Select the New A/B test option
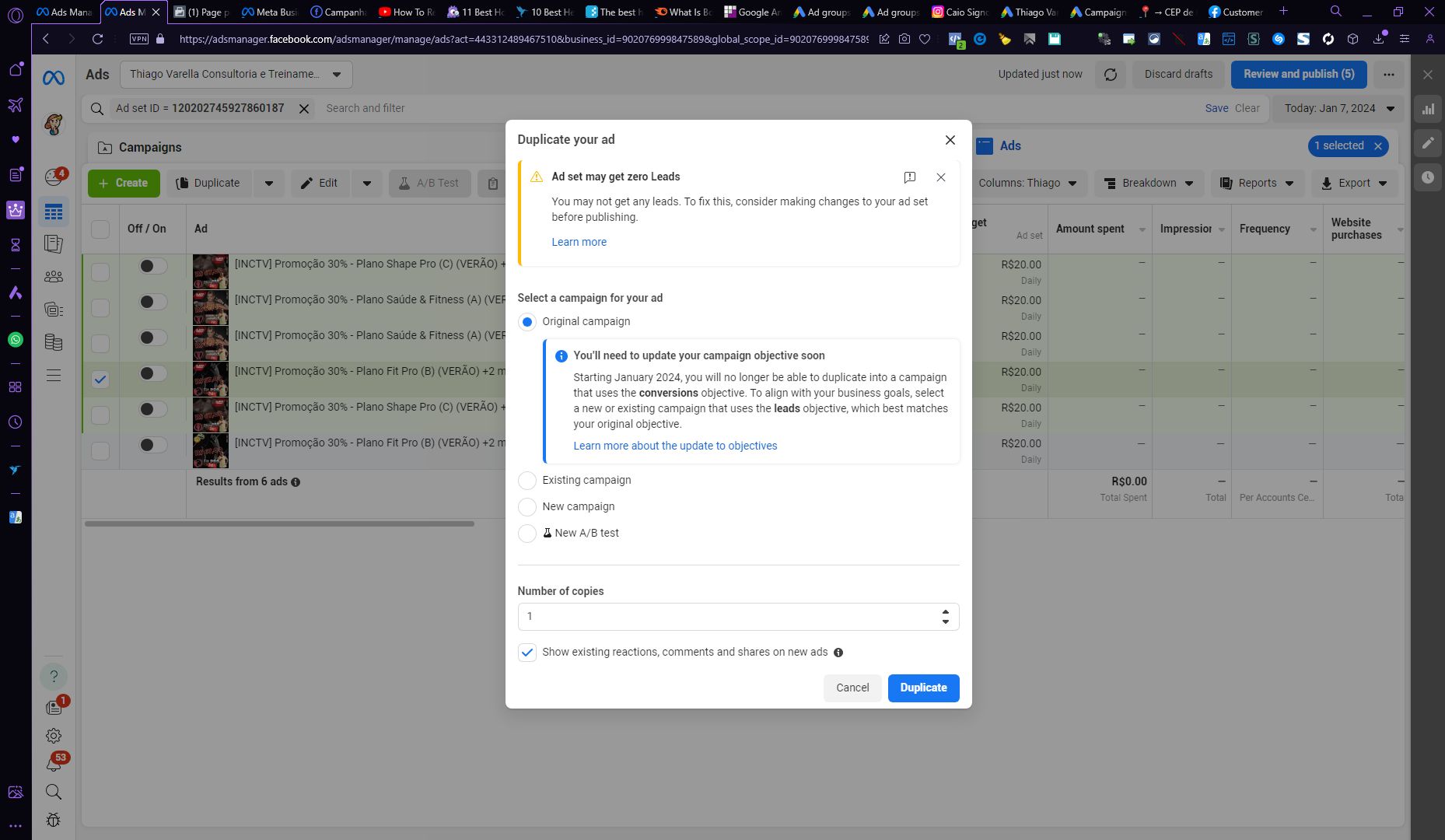 click(x=527, y=534)
